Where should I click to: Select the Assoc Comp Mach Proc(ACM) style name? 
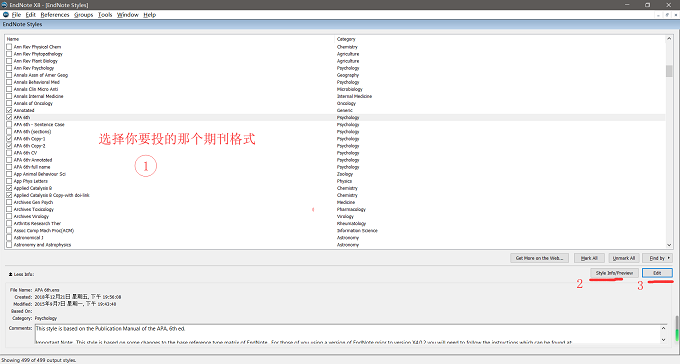44,231
